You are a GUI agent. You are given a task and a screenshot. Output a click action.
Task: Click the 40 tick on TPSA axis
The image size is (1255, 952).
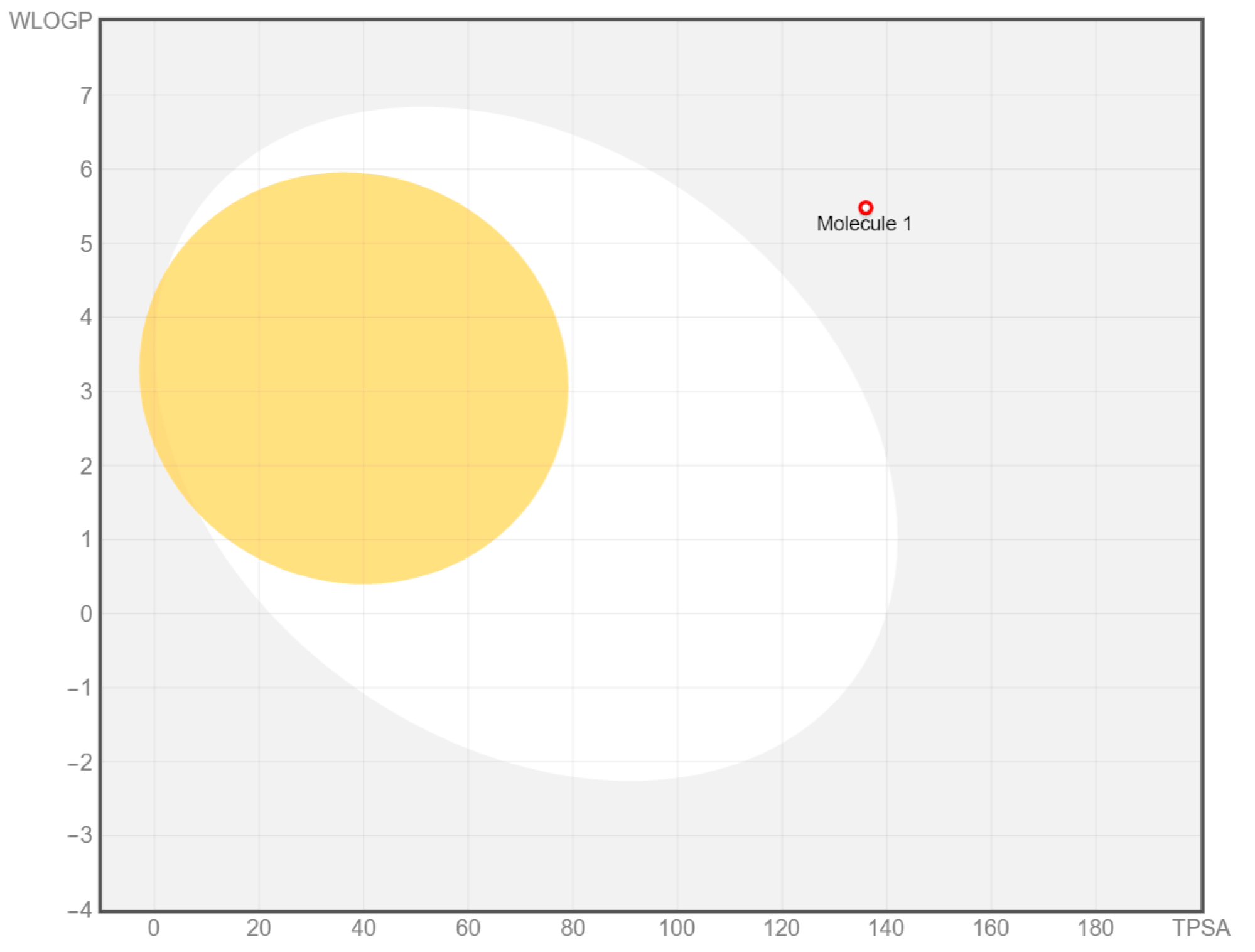(363, 928)
